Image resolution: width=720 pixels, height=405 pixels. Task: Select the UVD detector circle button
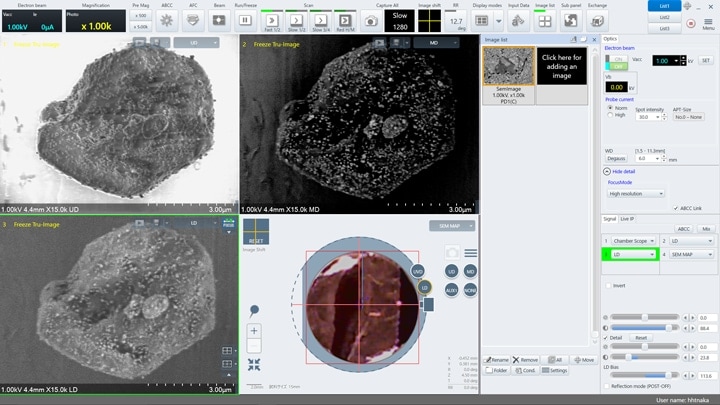pyautogui.click(x=417, y=271)
